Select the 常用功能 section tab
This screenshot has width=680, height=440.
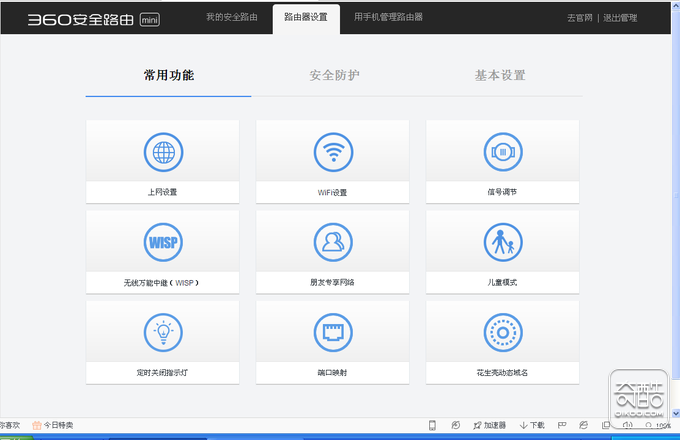169,75
